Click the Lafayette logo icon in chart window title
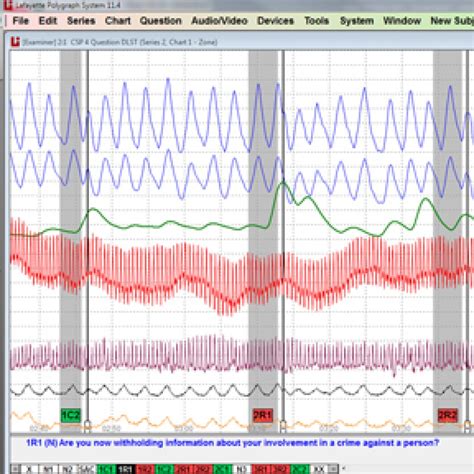This screenshot has height=474, width=474. [15, 42]
